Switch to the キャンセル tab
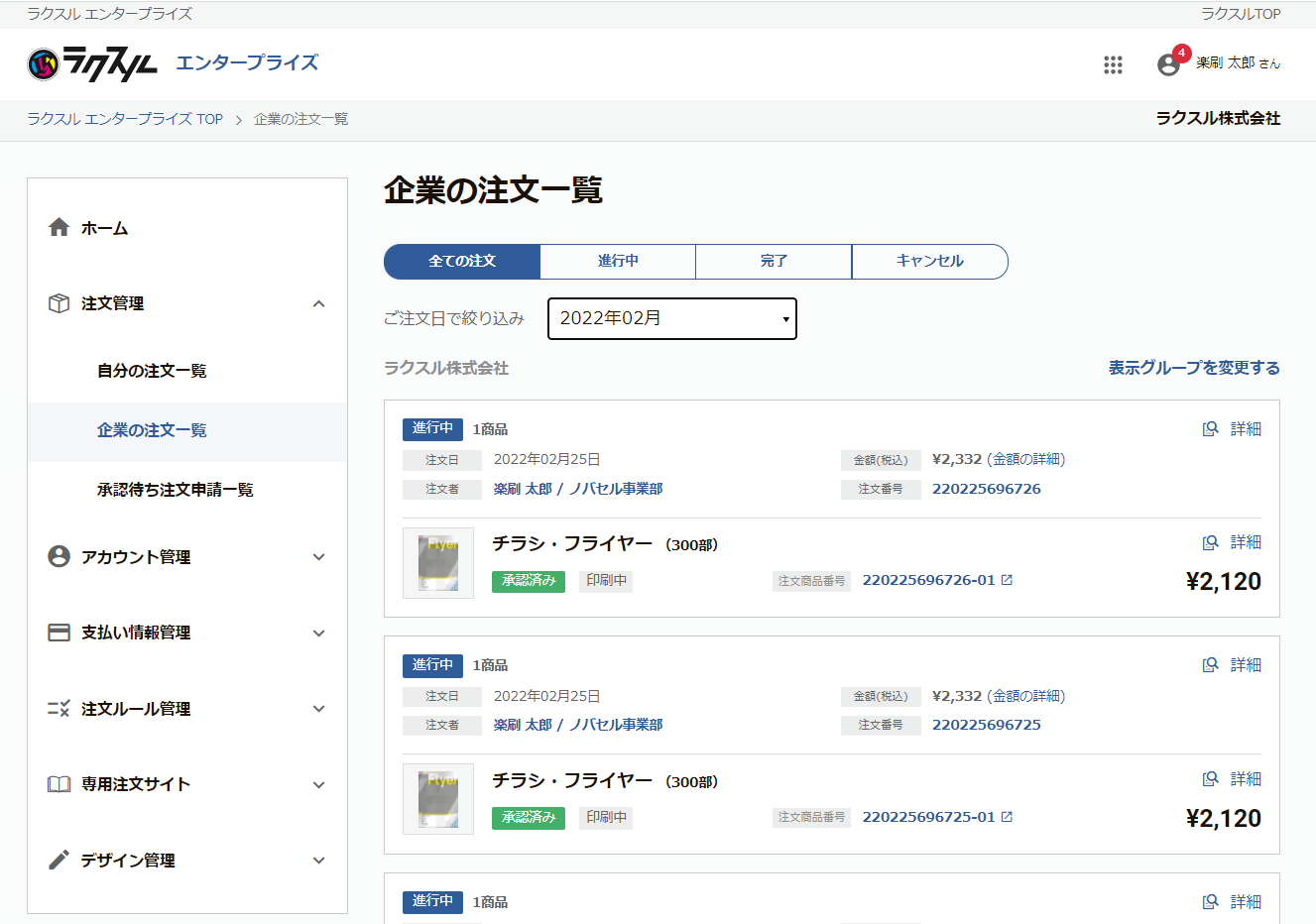1316x924 pixels. click(x=930, y=262)
